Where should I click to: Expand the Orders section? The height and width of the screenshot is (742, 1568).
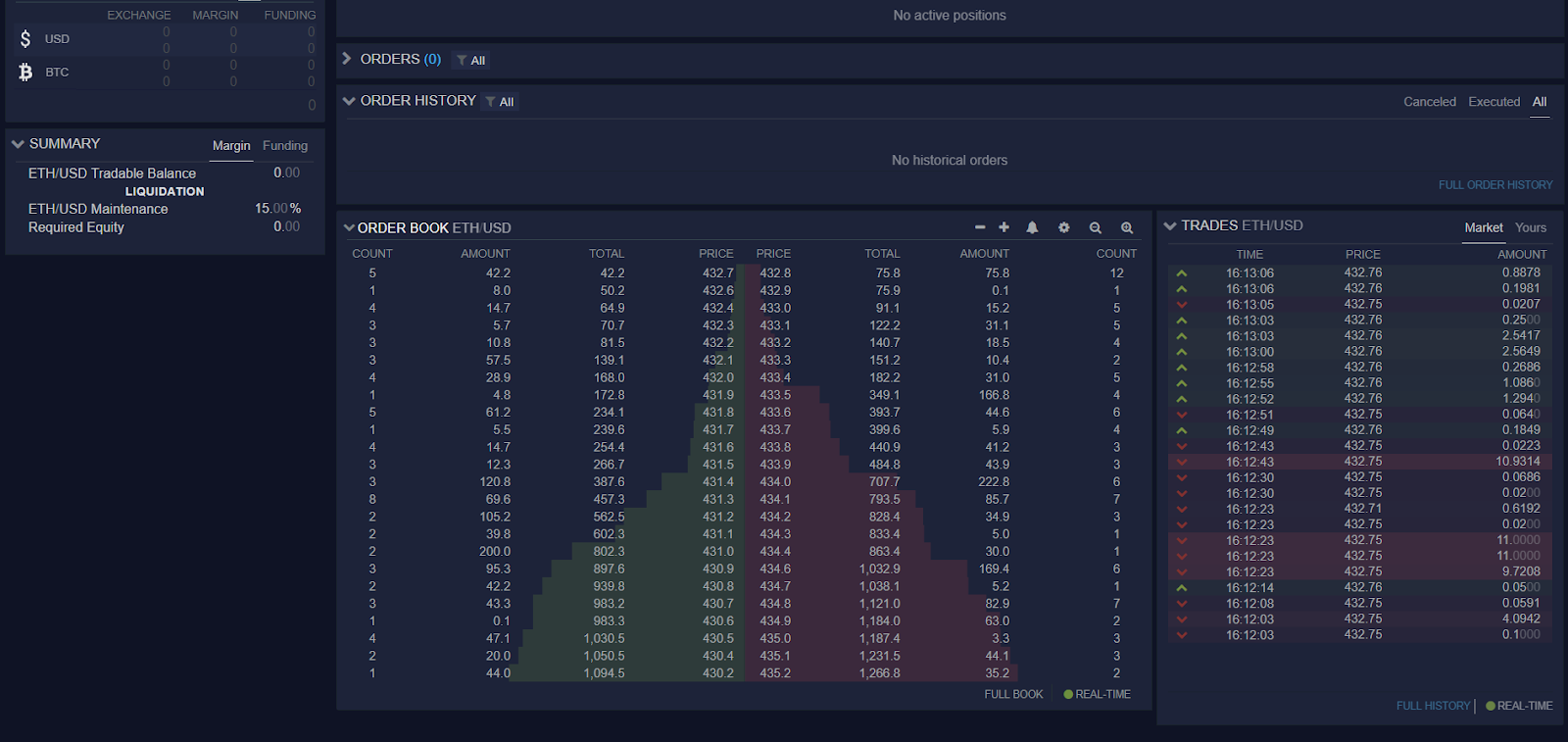pos(346,59)
